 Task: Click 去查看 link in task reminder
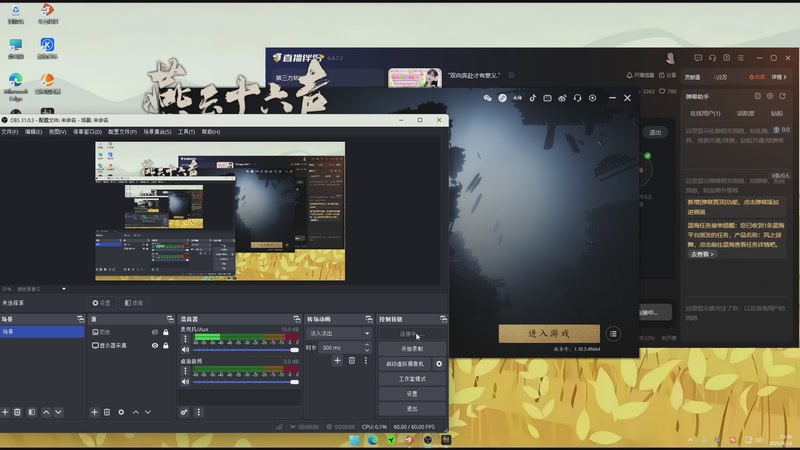click(702, 254)
